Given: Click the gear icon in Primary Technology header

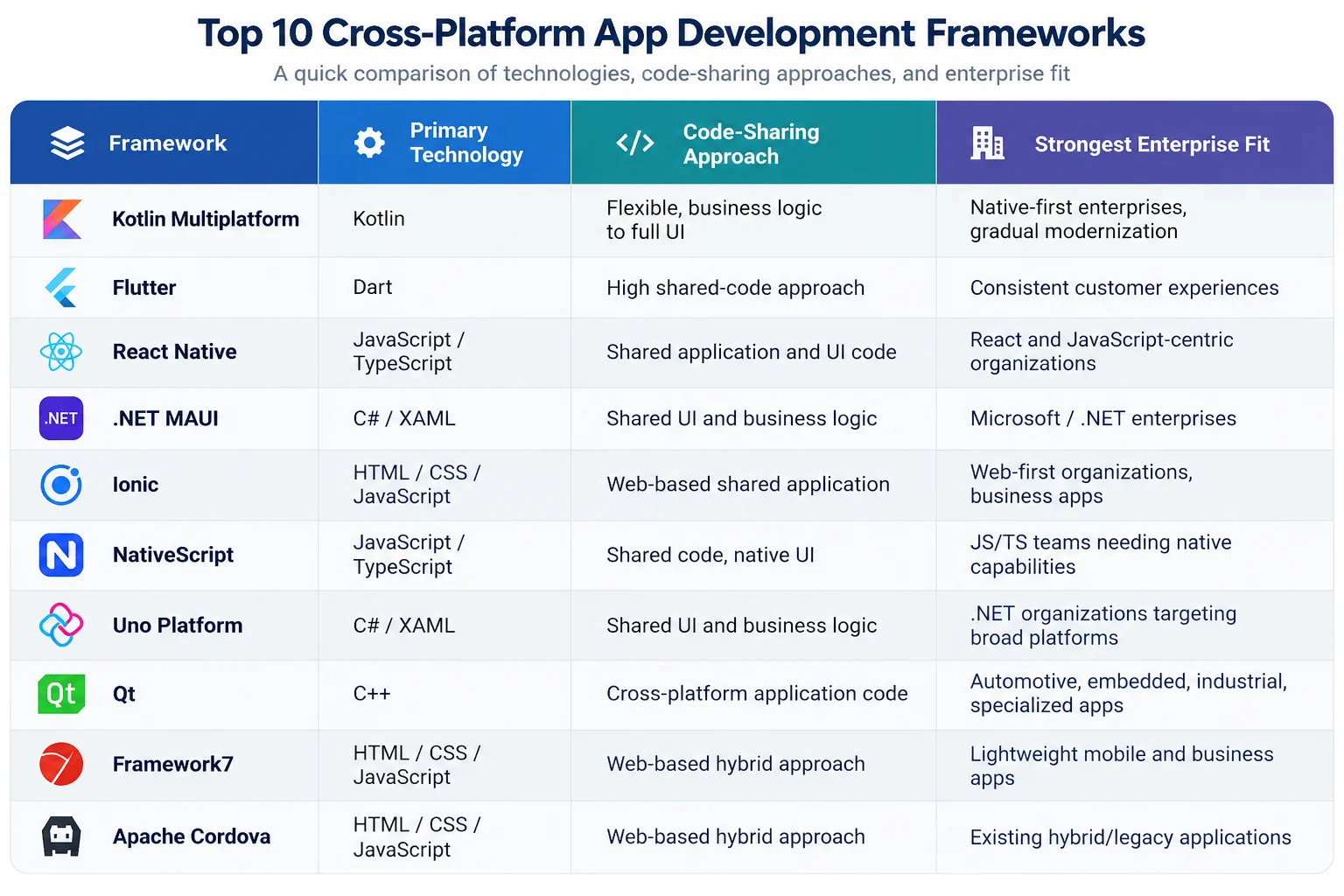Looking at the screenshot, I should [x=369, y=143].
